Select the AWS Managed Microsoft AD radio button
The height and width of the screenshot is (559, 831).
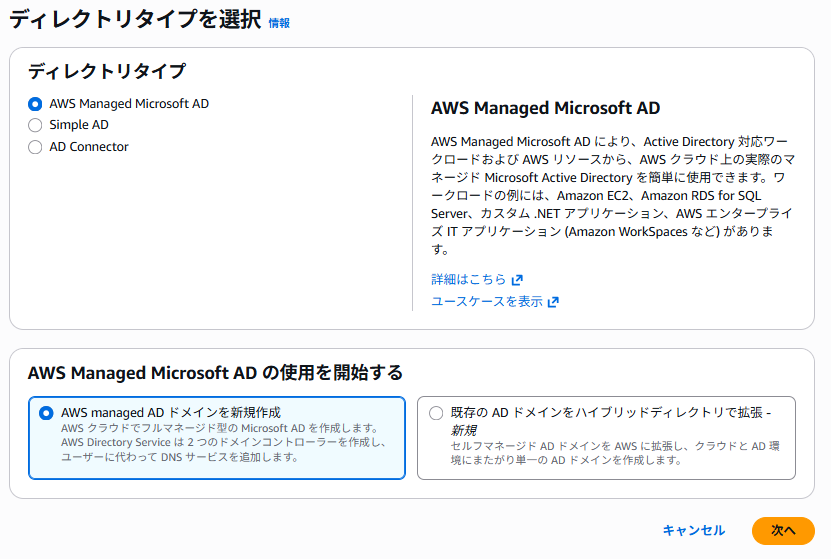(36, 104)
